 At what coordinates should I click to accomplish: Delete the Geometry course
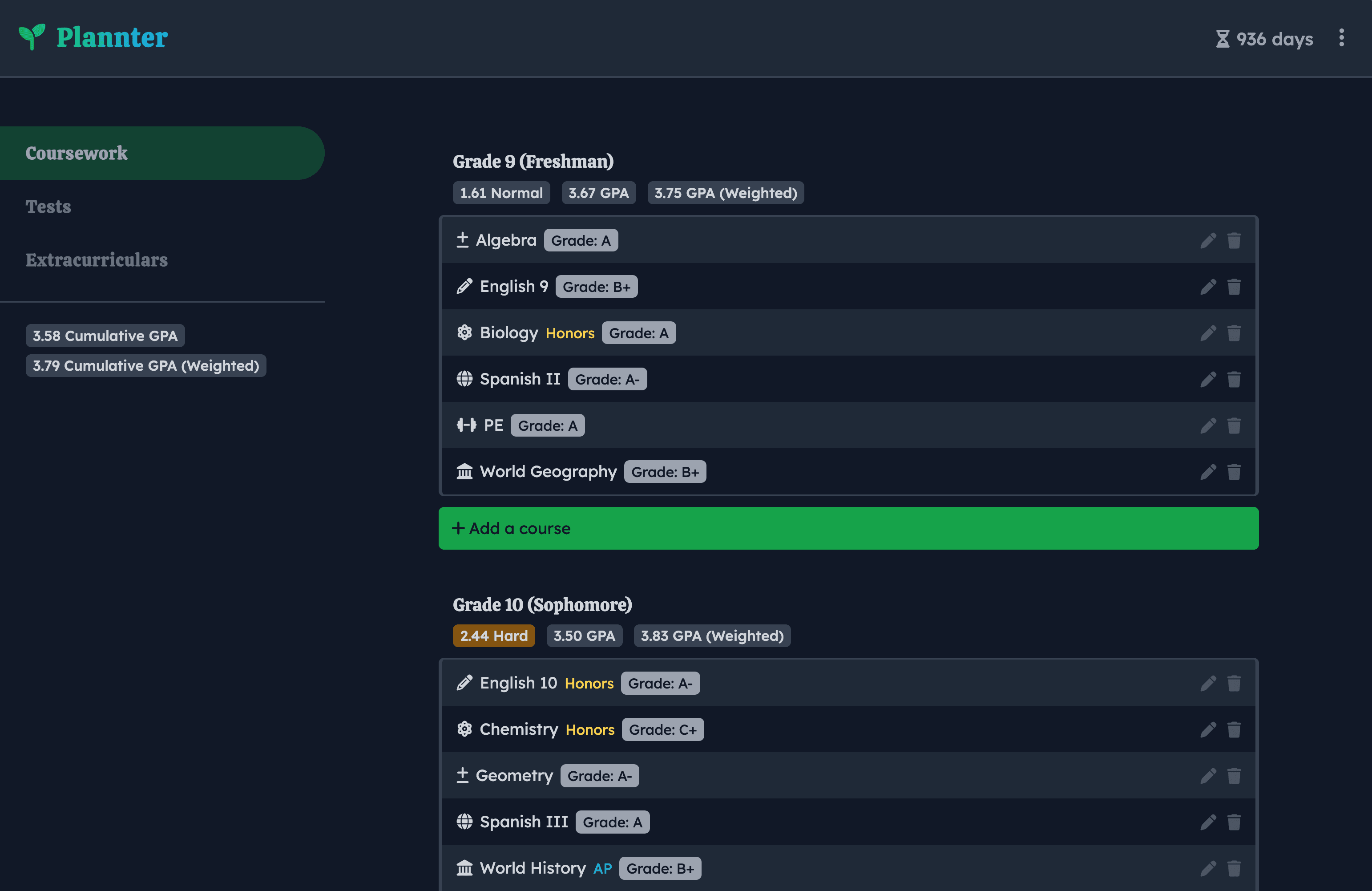coord(1234,776)
